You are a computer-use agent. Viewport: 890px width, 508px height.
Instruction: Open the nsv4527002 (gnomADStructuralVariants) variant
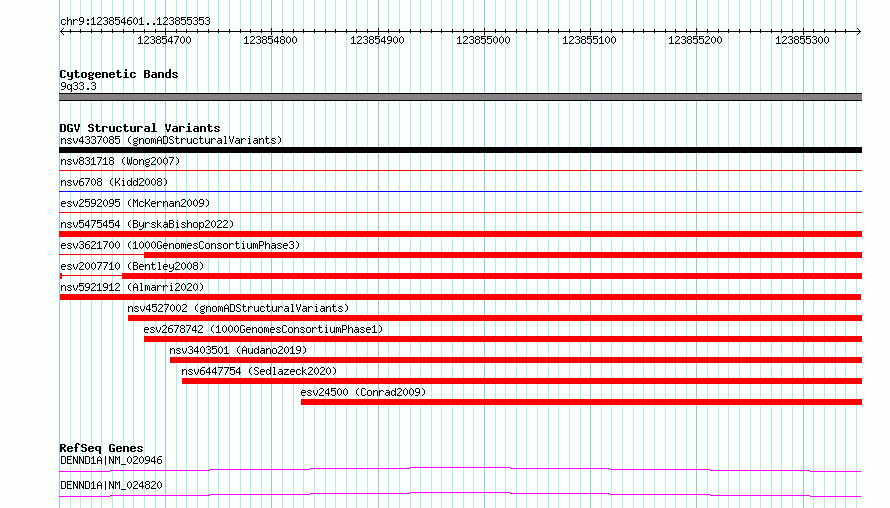[238, 308]
